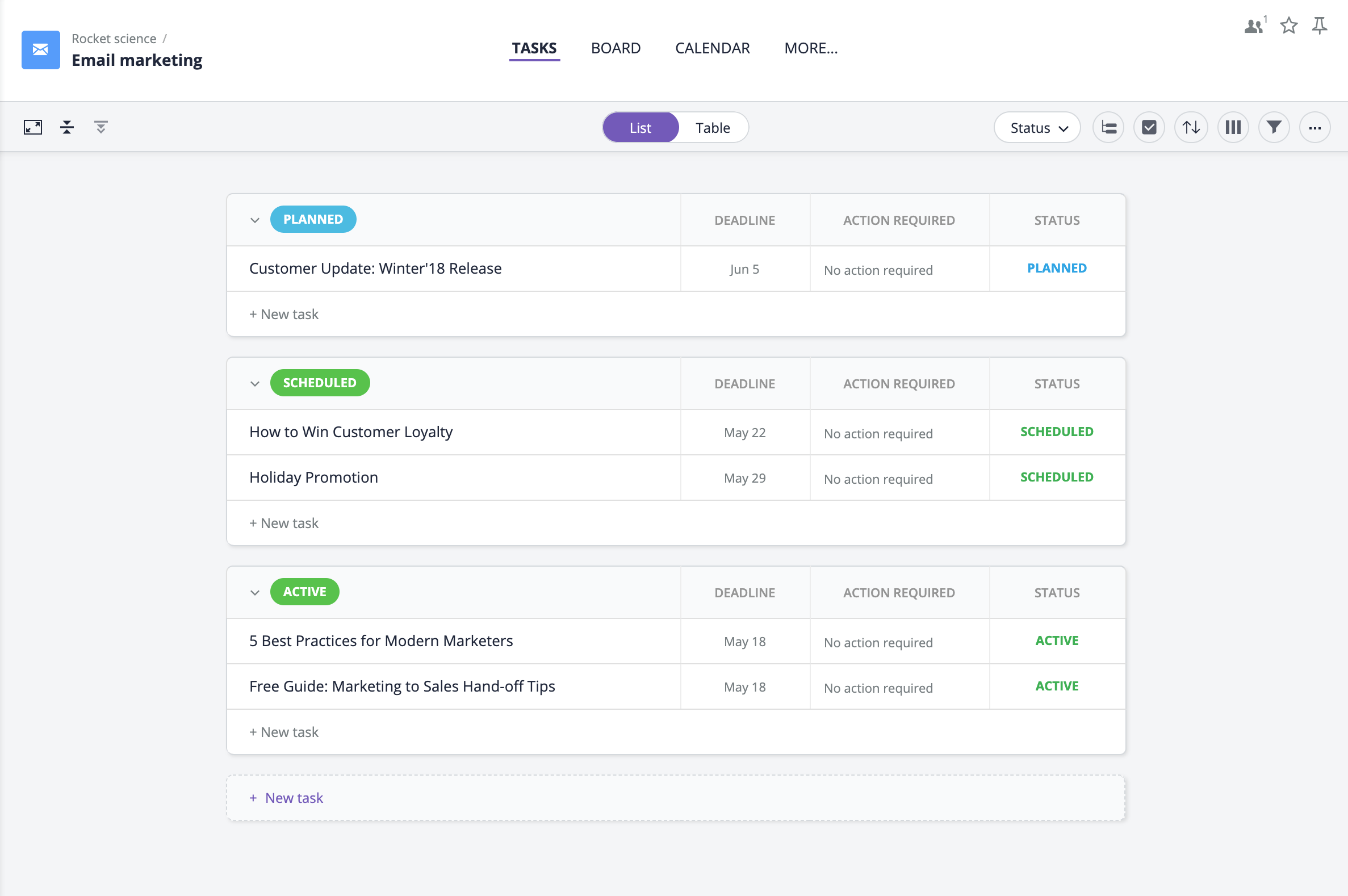Screen dimensions: 1348x896
Task: Switch to the BOARD tab
Action: tap(616, 47)
